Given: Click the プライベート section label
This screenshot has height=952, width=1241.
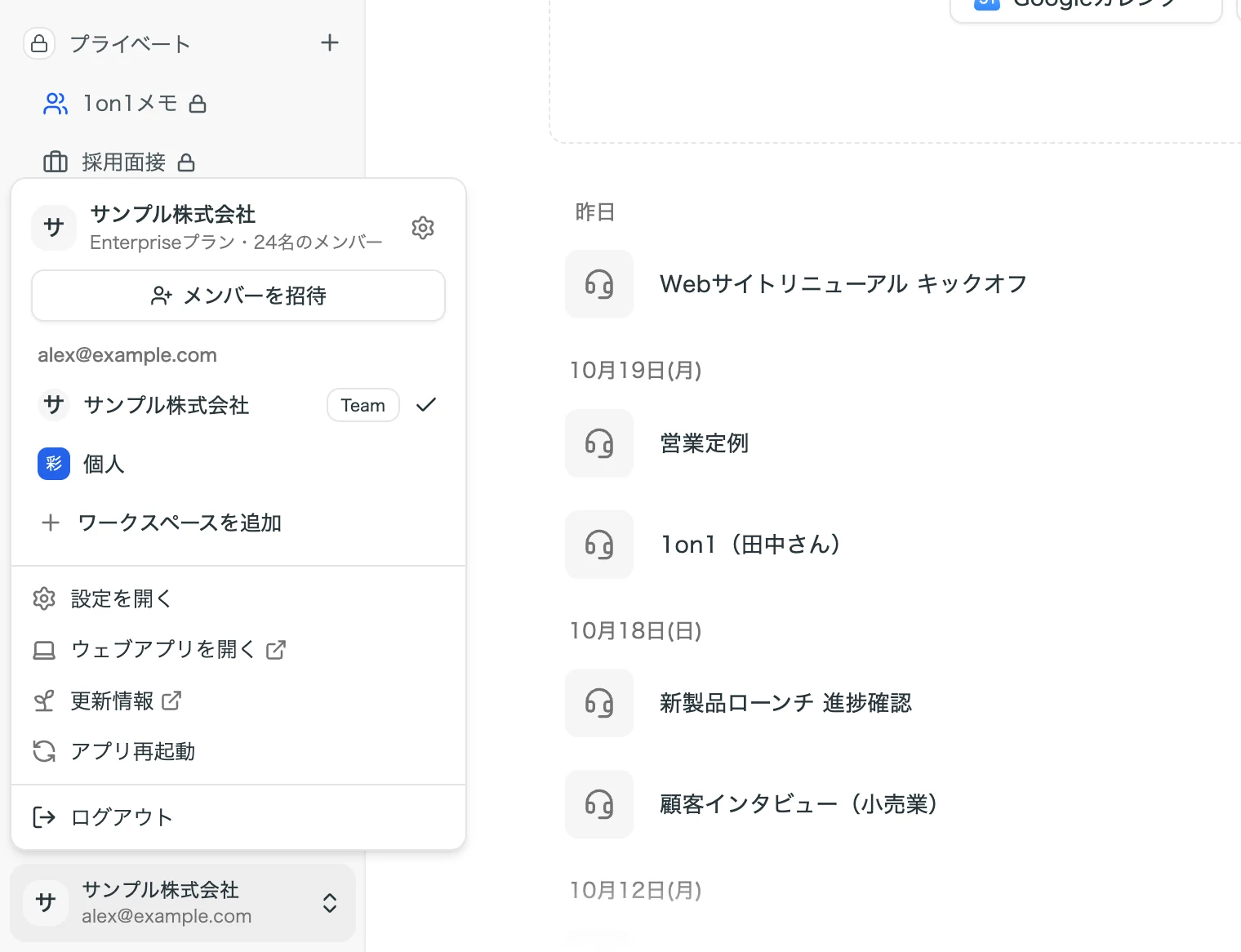Looking at the screenshot, I should point(130,43).
